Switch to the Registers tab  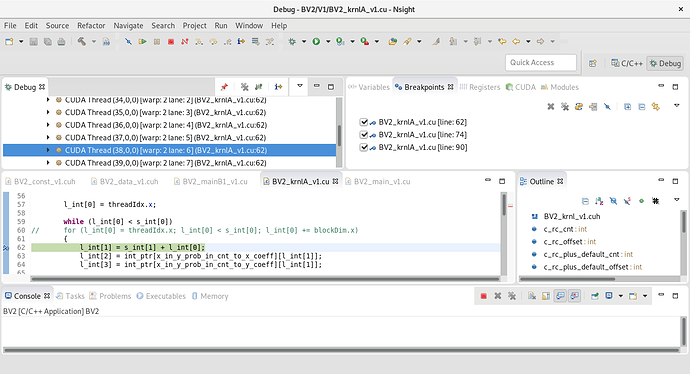(480, 87)
